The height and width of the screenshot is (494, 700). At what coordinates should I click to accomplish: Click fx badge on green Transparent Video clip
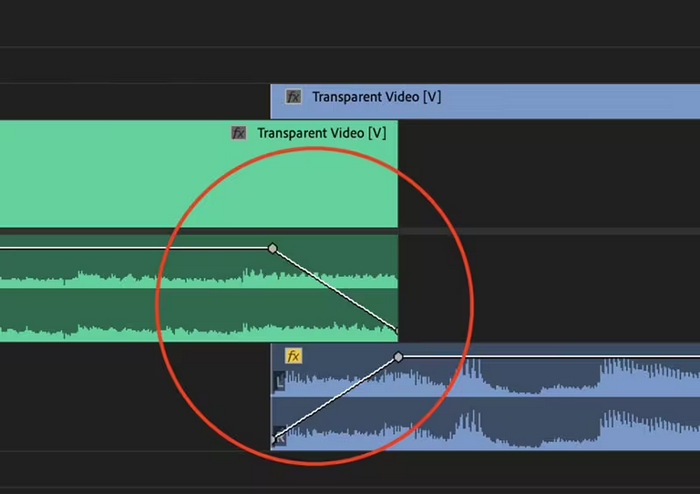(238, 133)
